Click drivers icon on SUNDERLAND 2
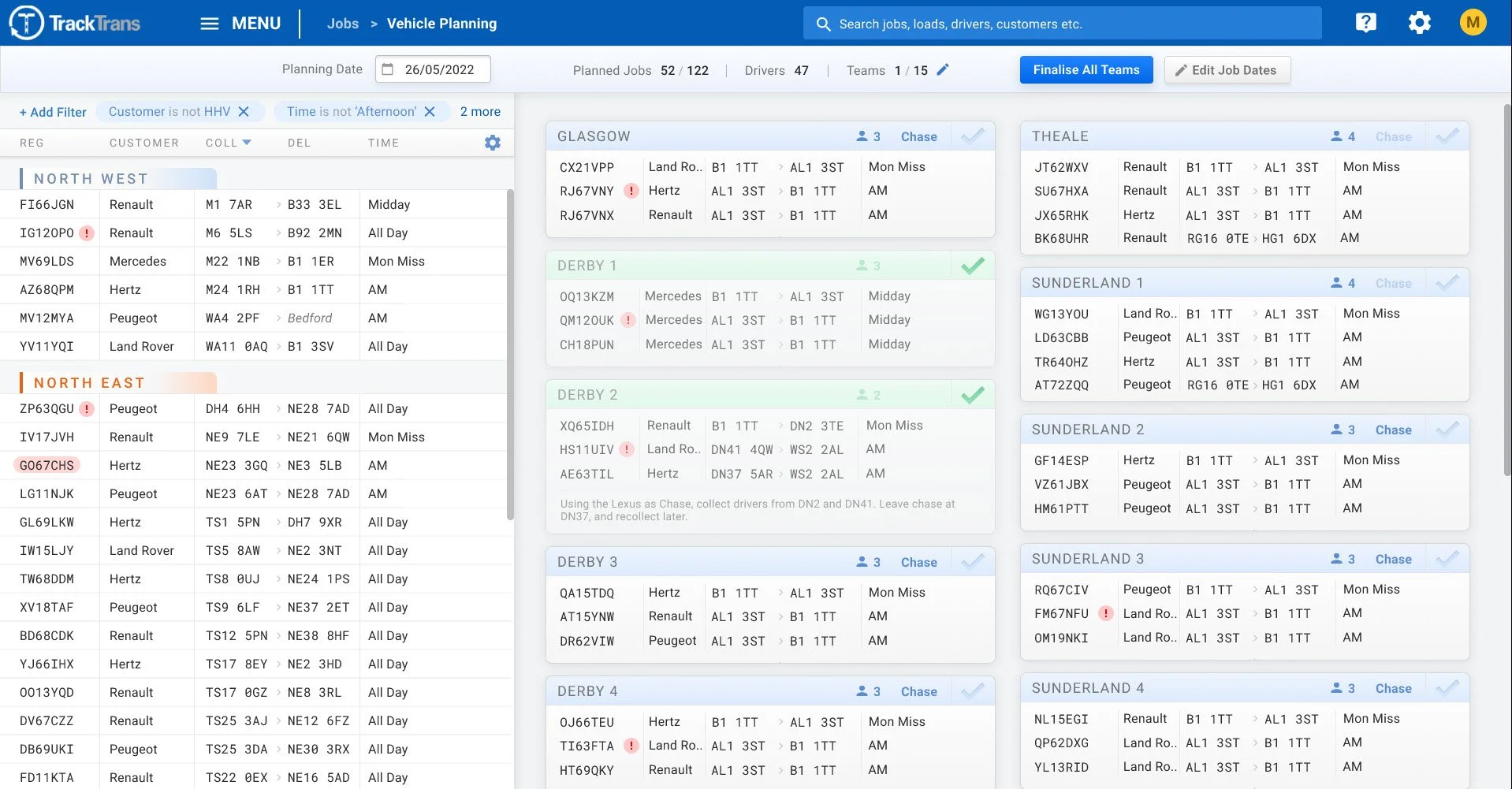Screen dimensions: 1512x789 coord(1336,430)
